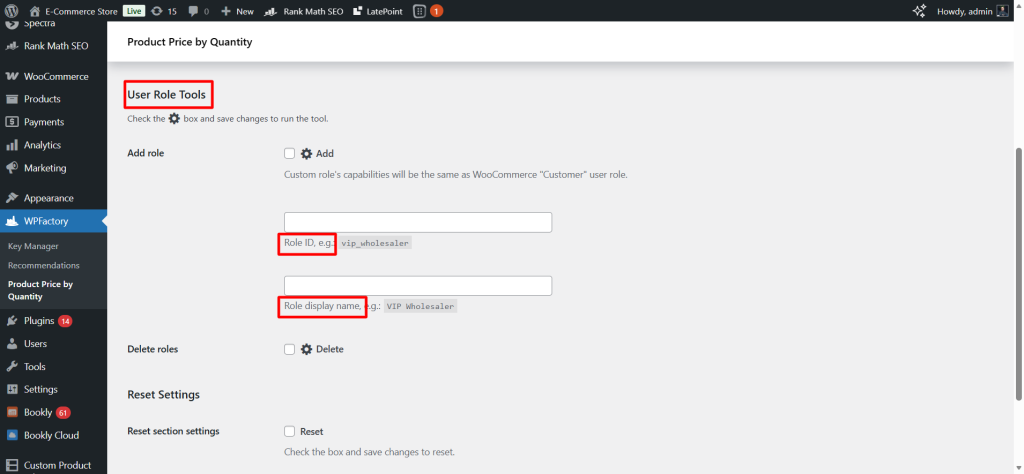
Task: Open the New content dropdown
Action: pos(237,11)
